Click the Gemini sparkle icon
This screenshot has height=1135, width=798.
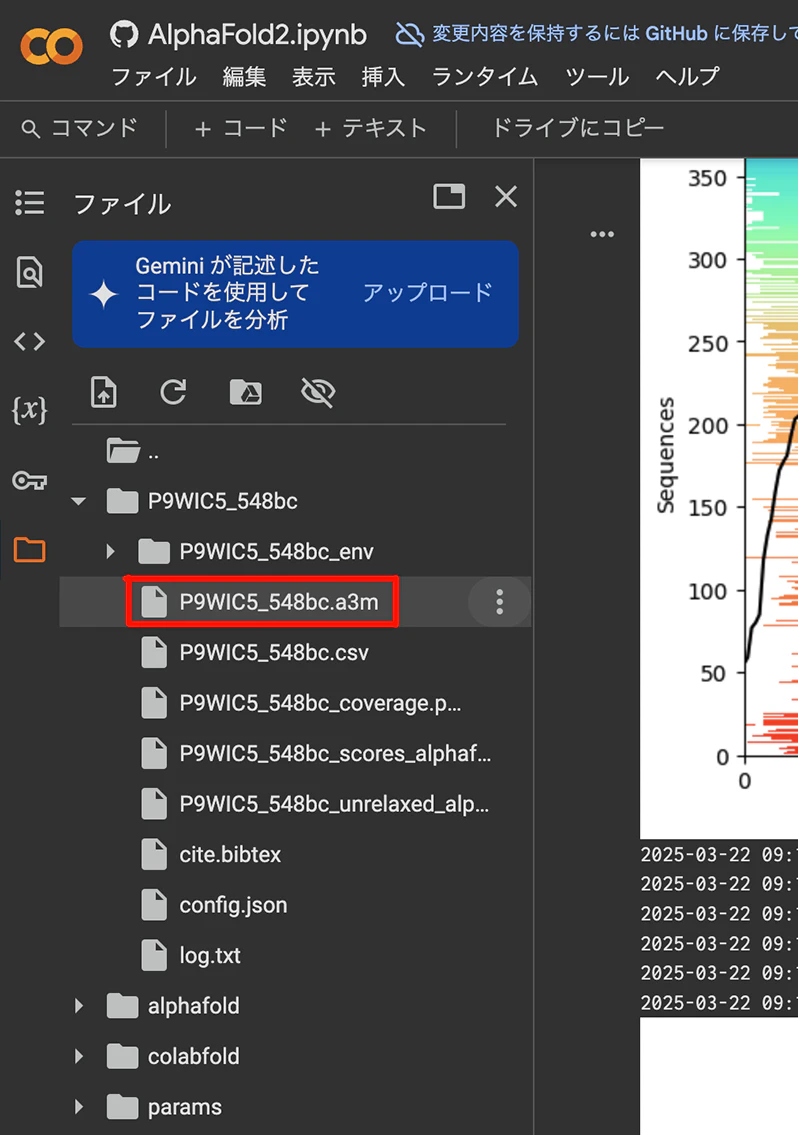click(x=104, y=295)
